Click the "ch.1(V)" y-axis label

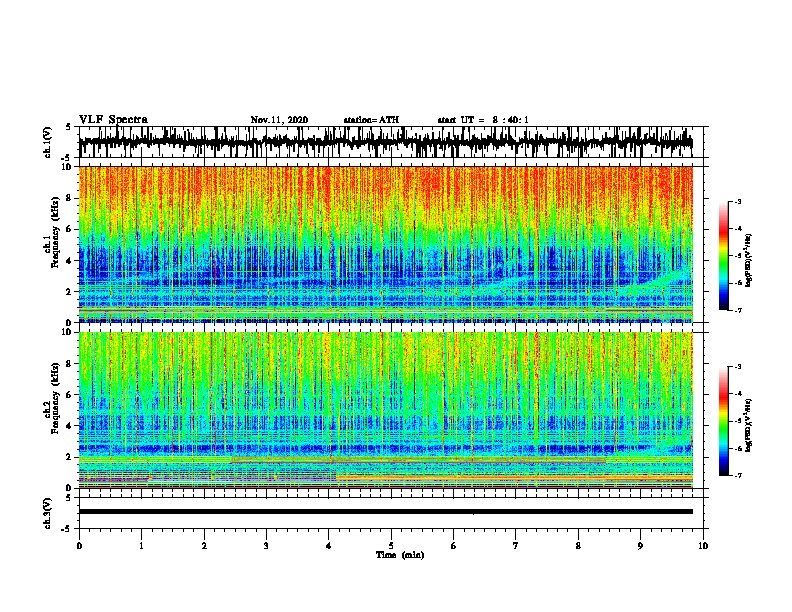pyautogui.click(x=48, y=142)
